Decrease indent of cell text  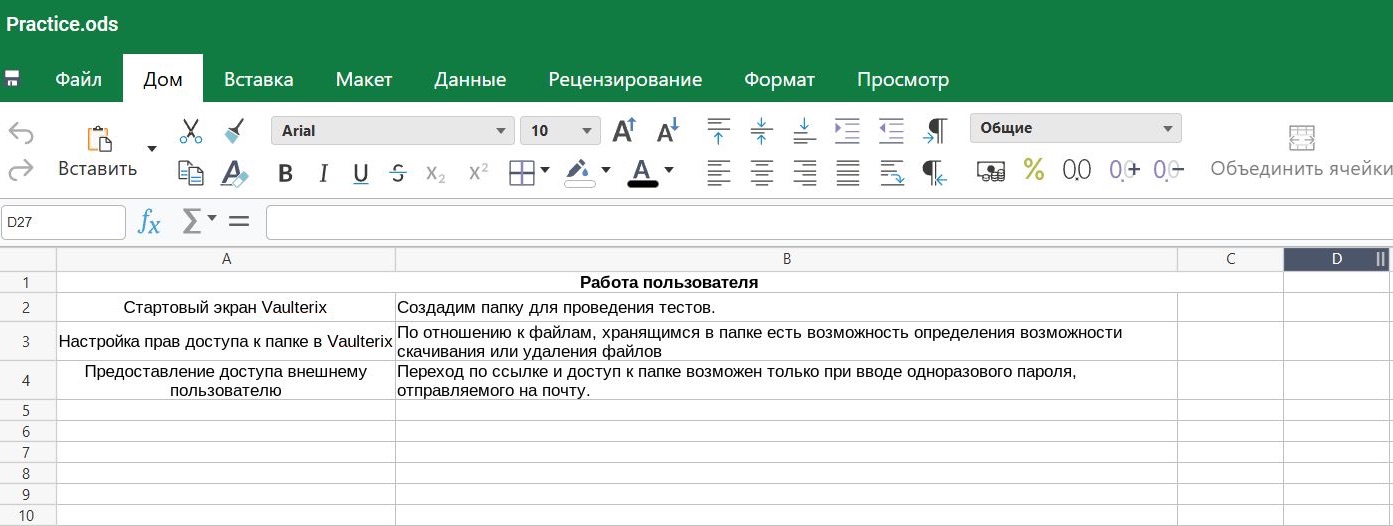(891, 130)
